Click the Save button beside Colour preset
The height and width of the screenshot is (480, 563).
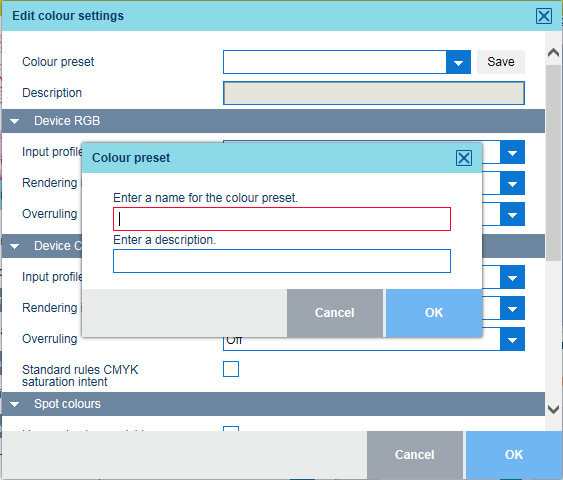[501, 62]
